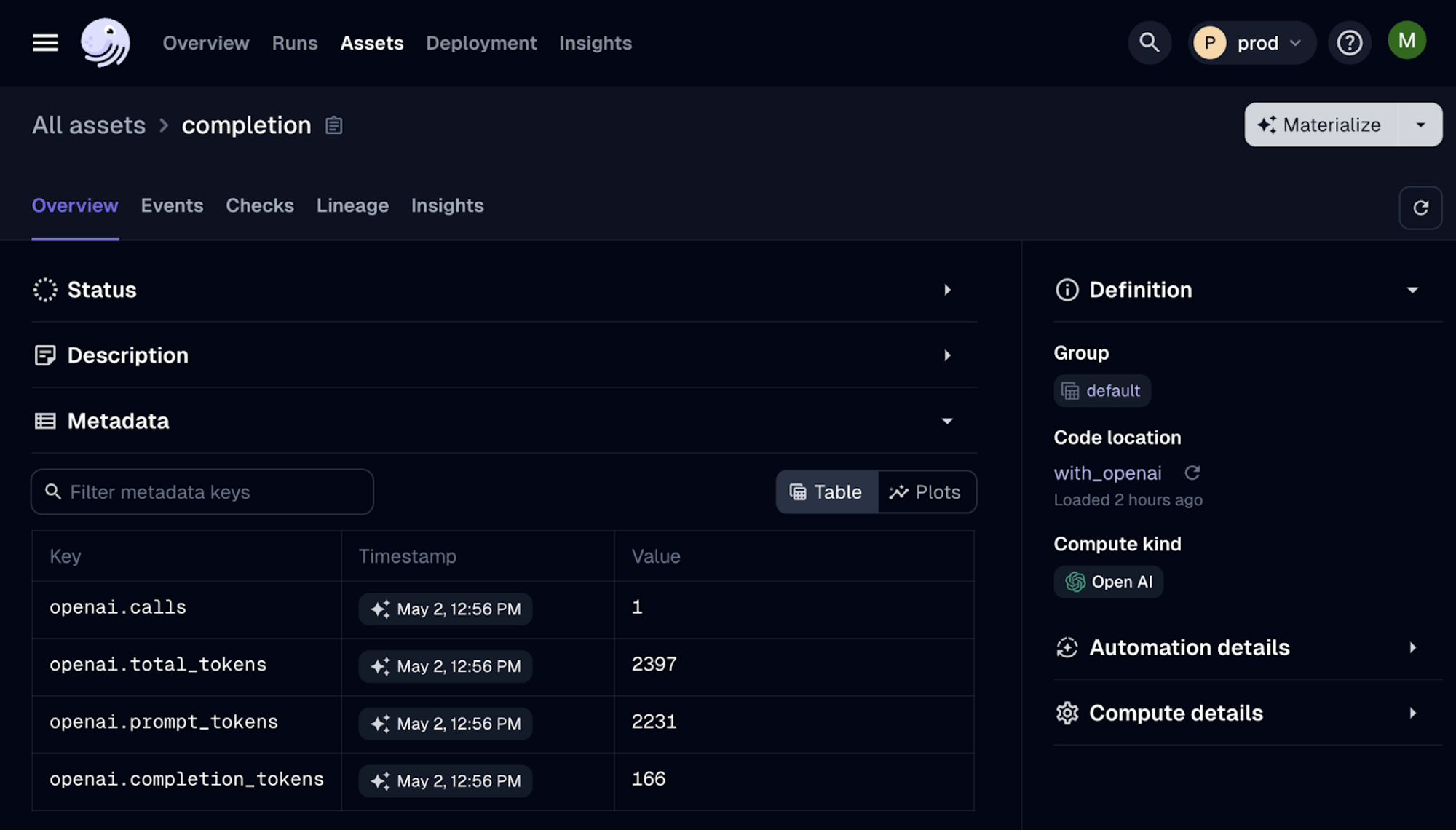Click the OpenAI logo in compute kind
This screenshot has width=1456, height=830.
[1075, 582]
